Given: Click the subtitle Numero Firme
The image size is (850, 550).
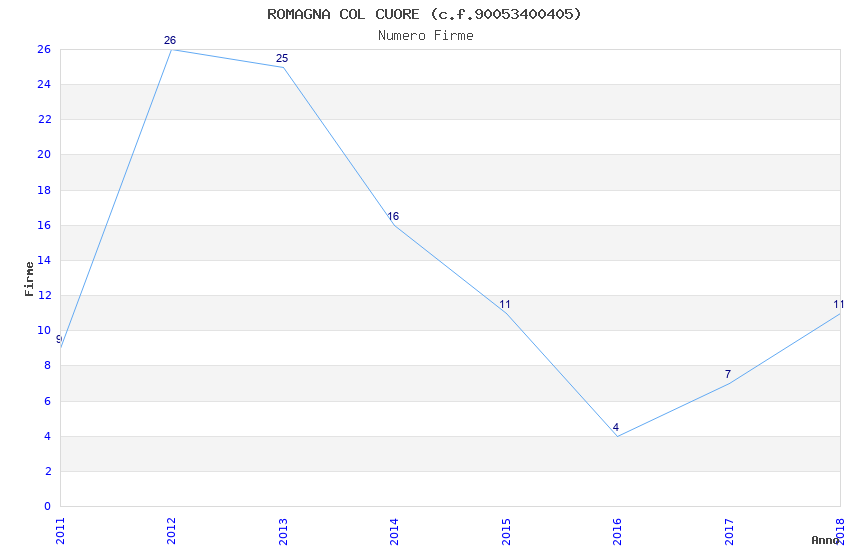Looking at the screenshot, I should [426, 36].
